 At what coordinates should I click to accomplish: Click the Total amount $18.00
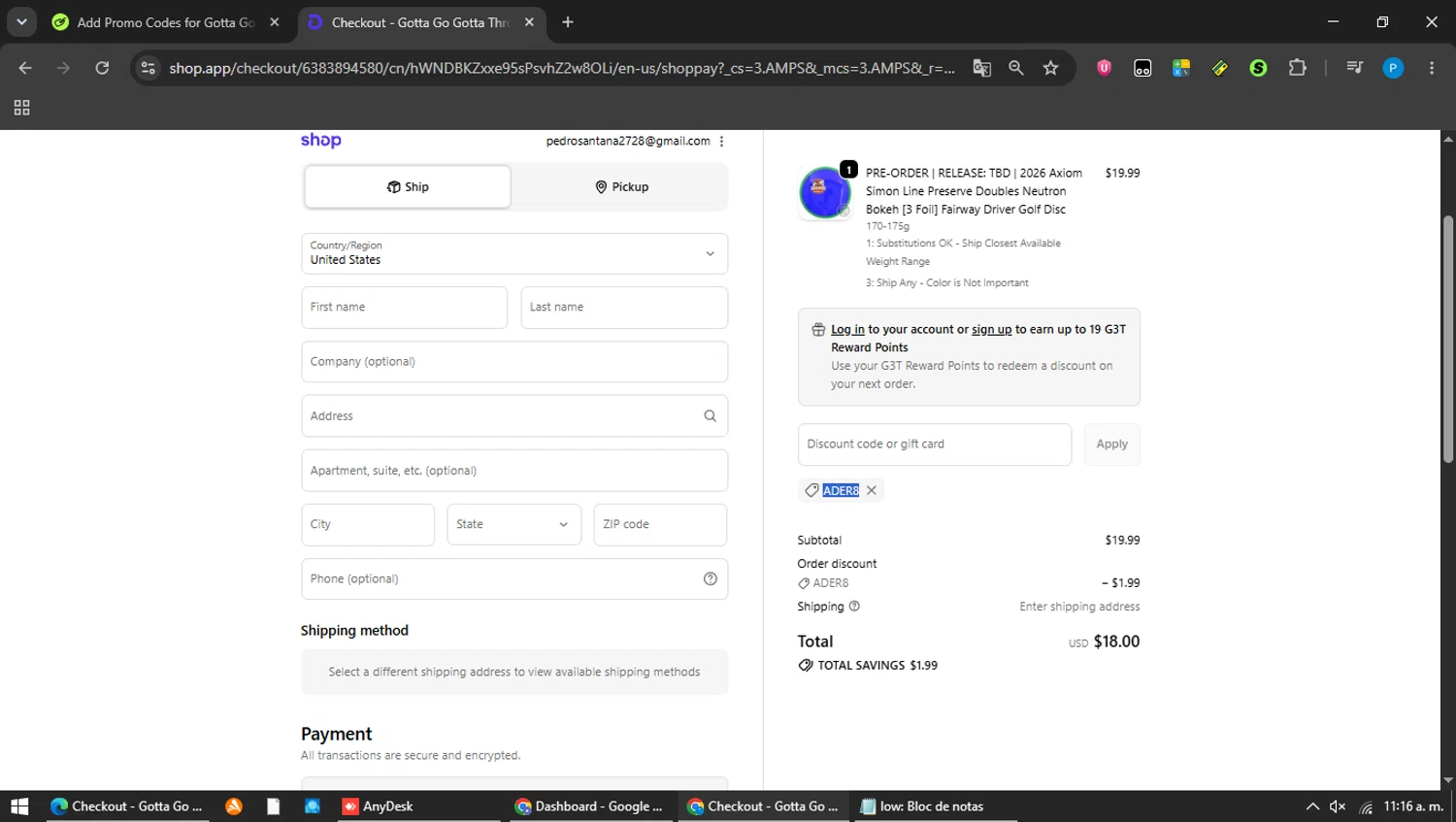coord(1116,641)
